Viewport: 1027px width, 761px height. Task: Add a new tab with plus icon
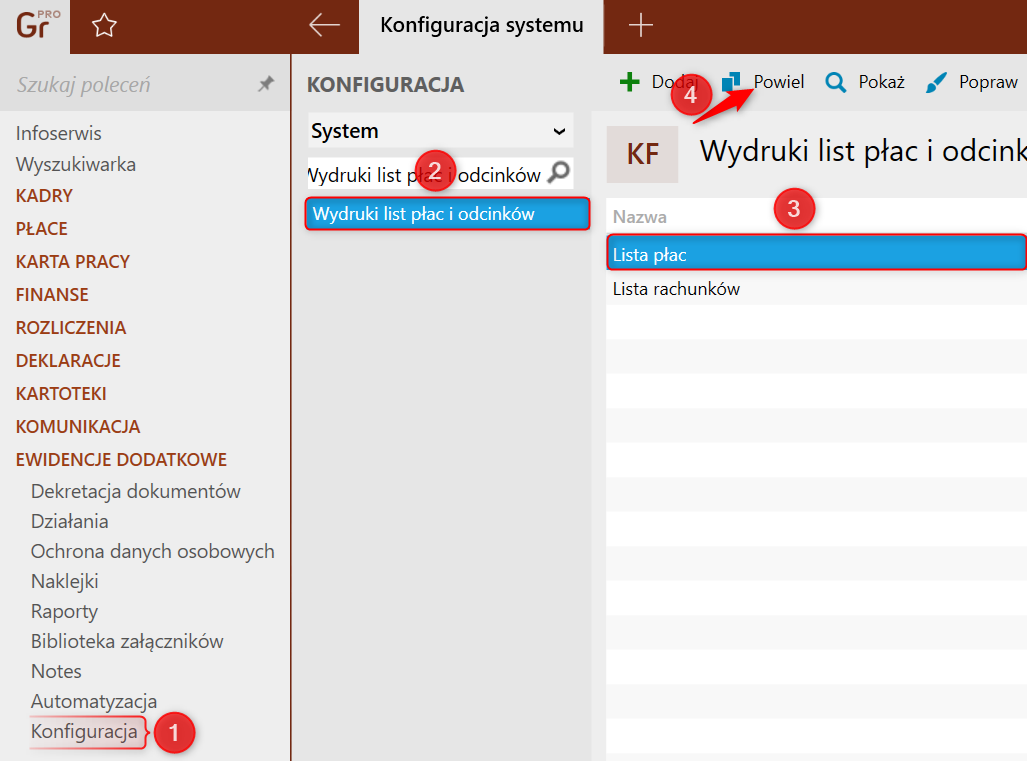[641, 26]
